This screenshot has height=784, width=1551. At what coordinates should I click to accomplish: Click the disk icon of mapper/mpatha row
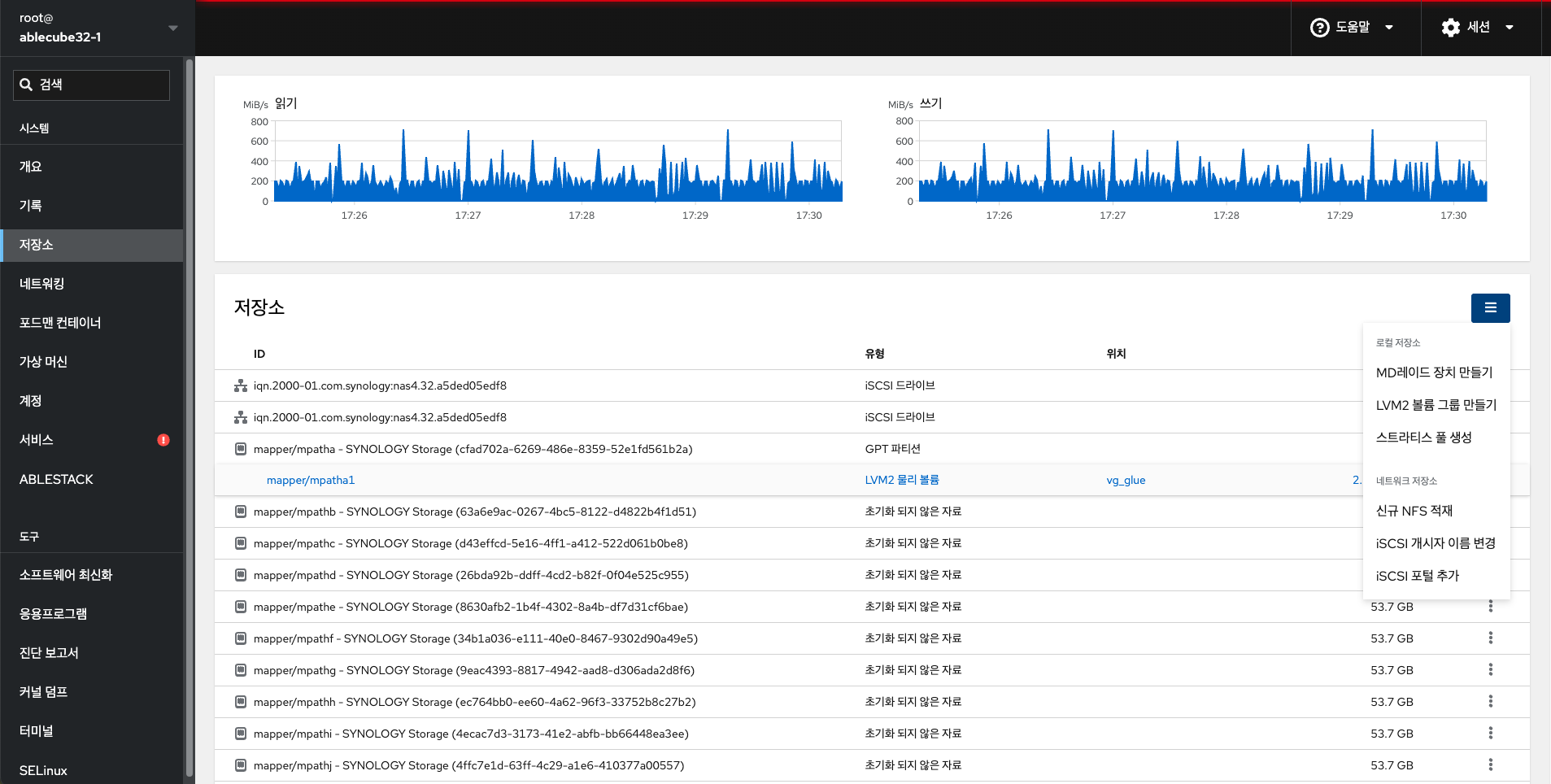(241, 449)
